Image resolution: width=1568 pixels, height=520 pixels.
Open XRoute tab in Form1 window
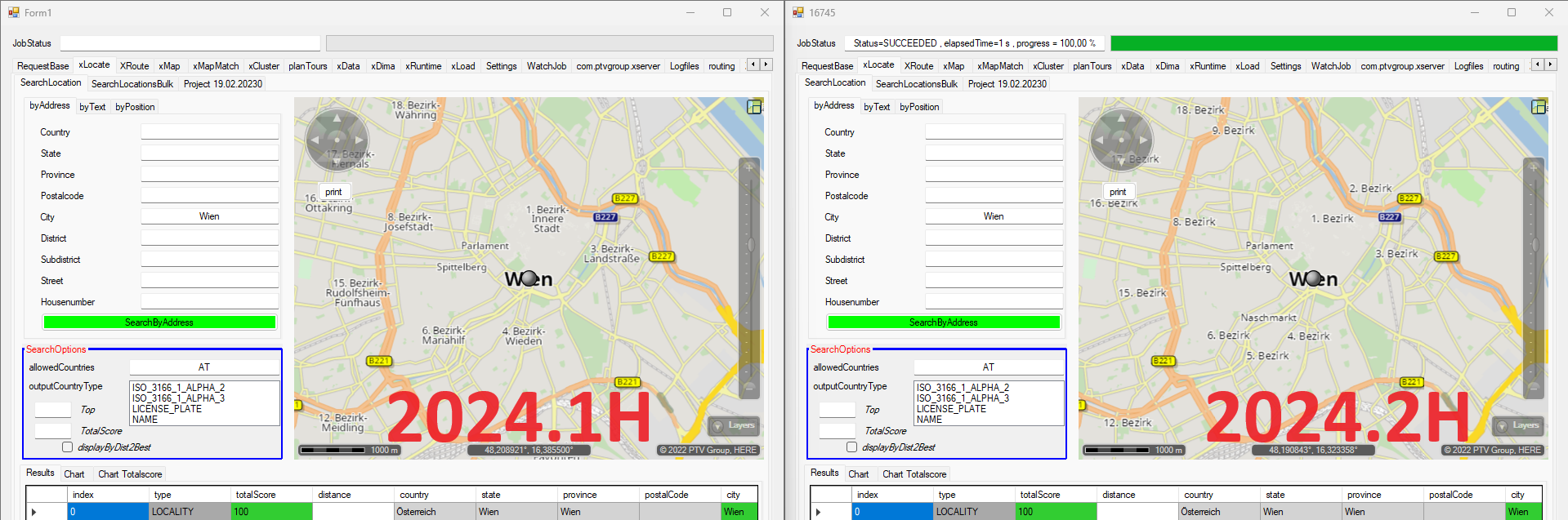point(134,66)
